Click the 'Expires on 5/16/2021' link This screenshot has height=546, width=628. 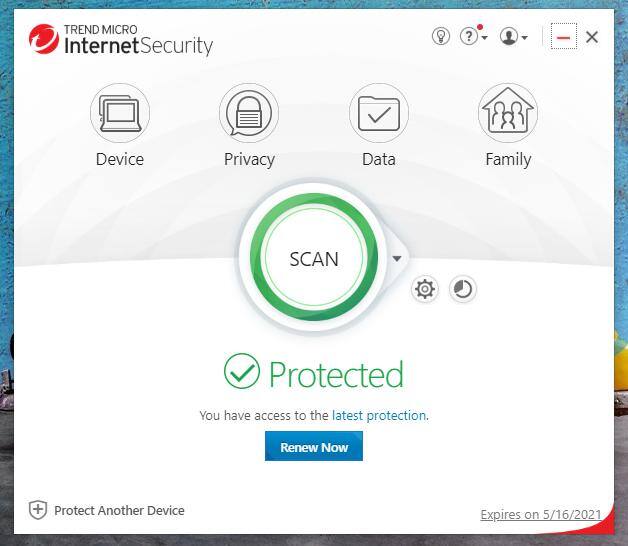click(x=540, y=515)
